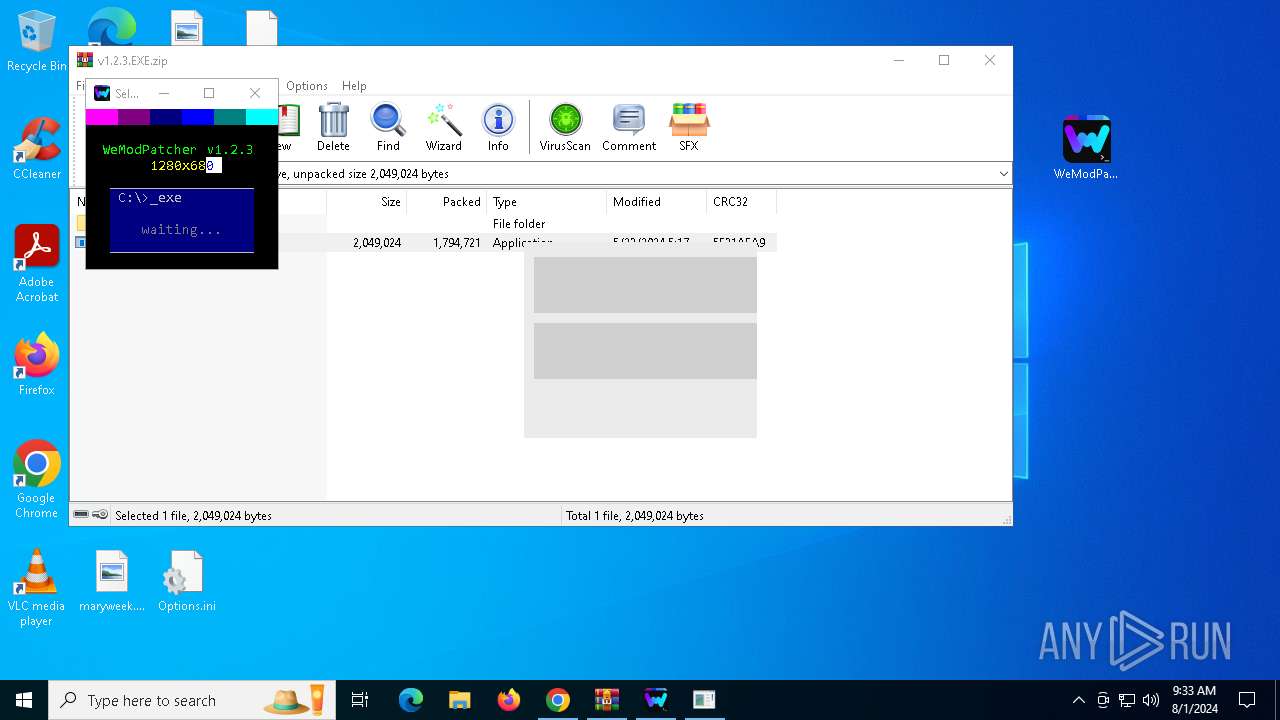1280x720 pixels.
Task: Click the disk icon in WinRAR status bar
Action: pos(81,515)
